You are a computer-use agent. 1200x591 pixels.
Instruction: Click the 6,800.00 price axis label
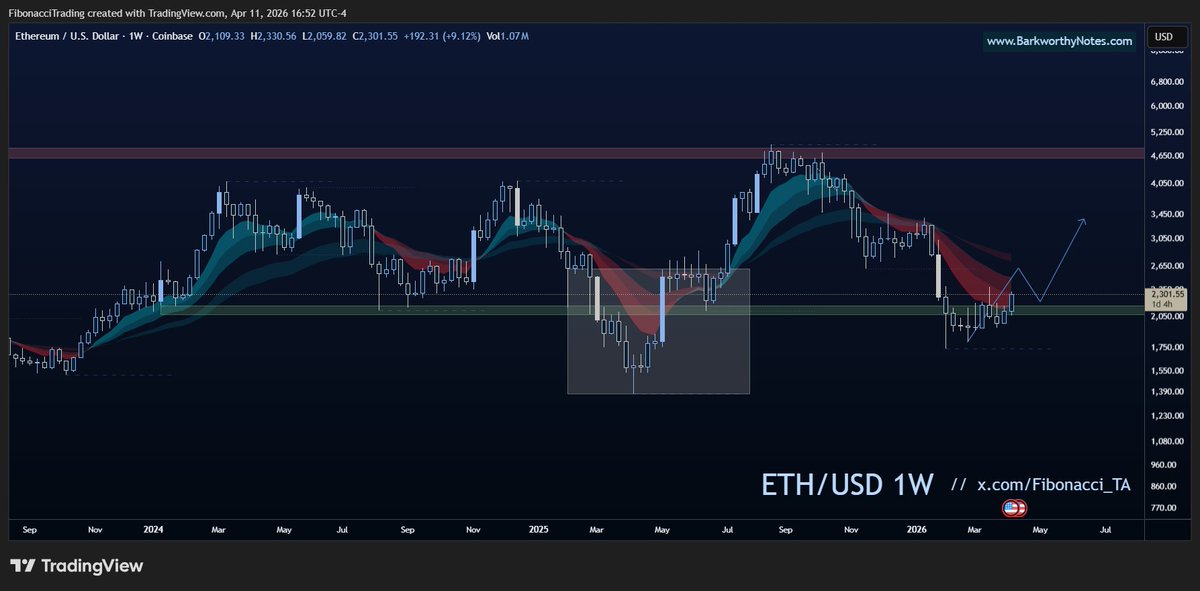point(1167,81)
